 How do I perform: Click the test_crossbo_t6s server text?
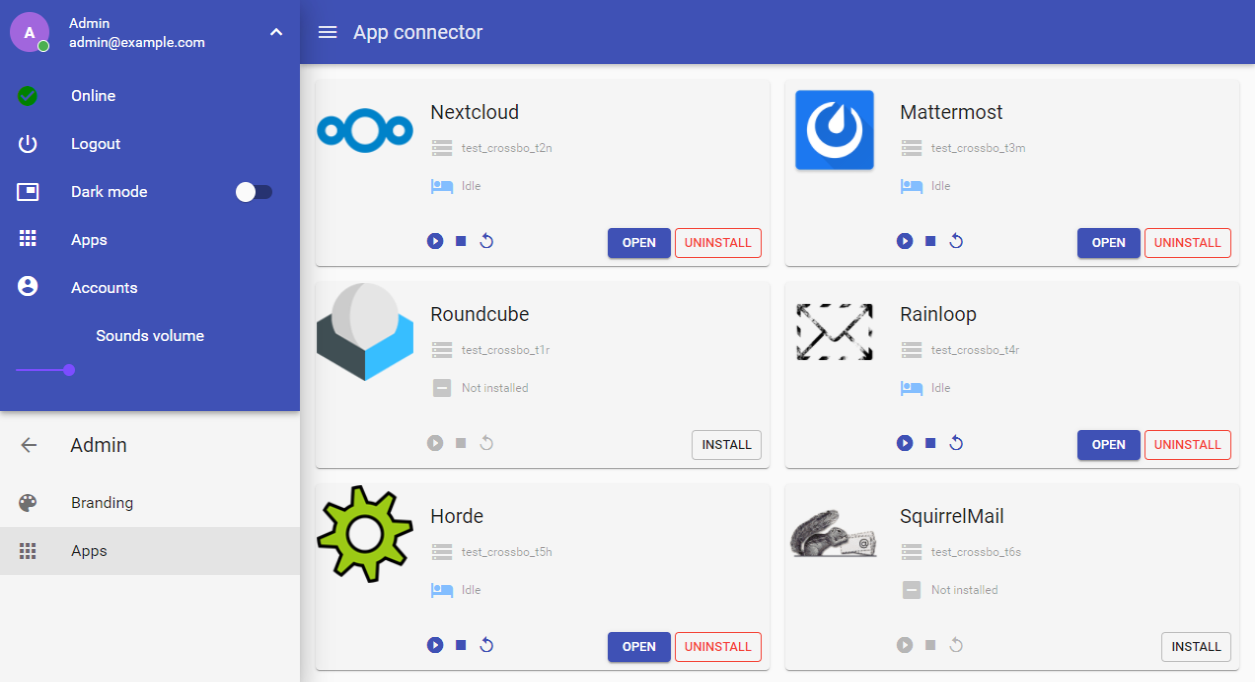pos(976,552)
